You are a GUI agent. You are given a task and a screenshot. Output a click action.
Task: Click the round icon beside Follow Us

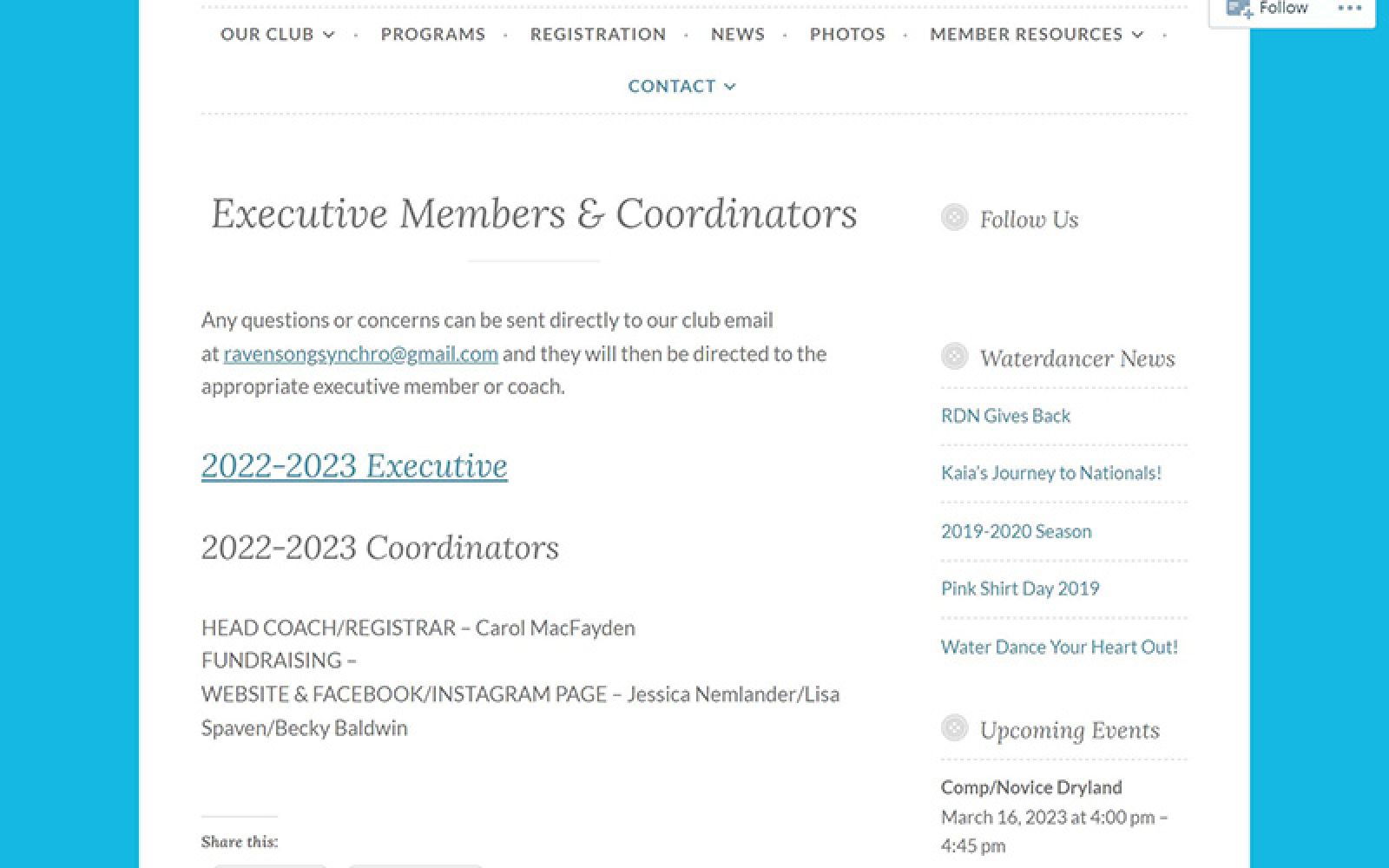[x=954, y=217]
